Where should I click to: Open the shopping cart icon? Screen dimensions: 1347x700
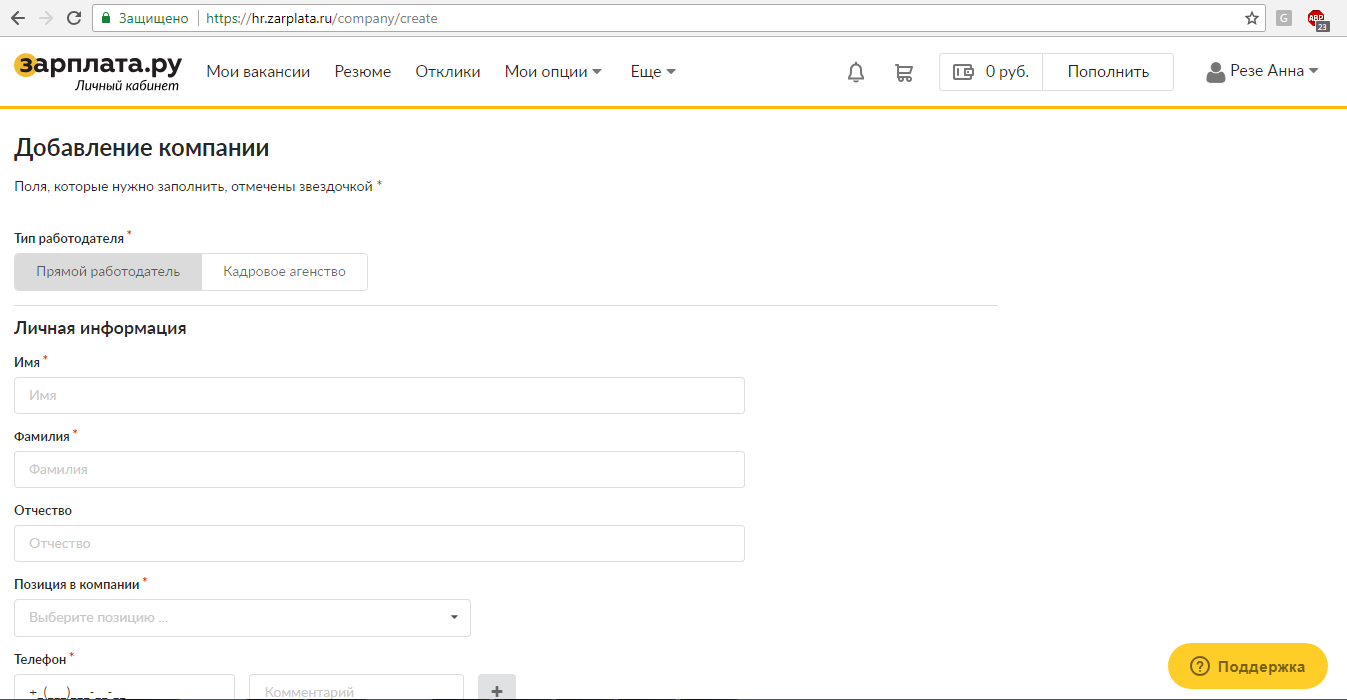tap(903, 72)
